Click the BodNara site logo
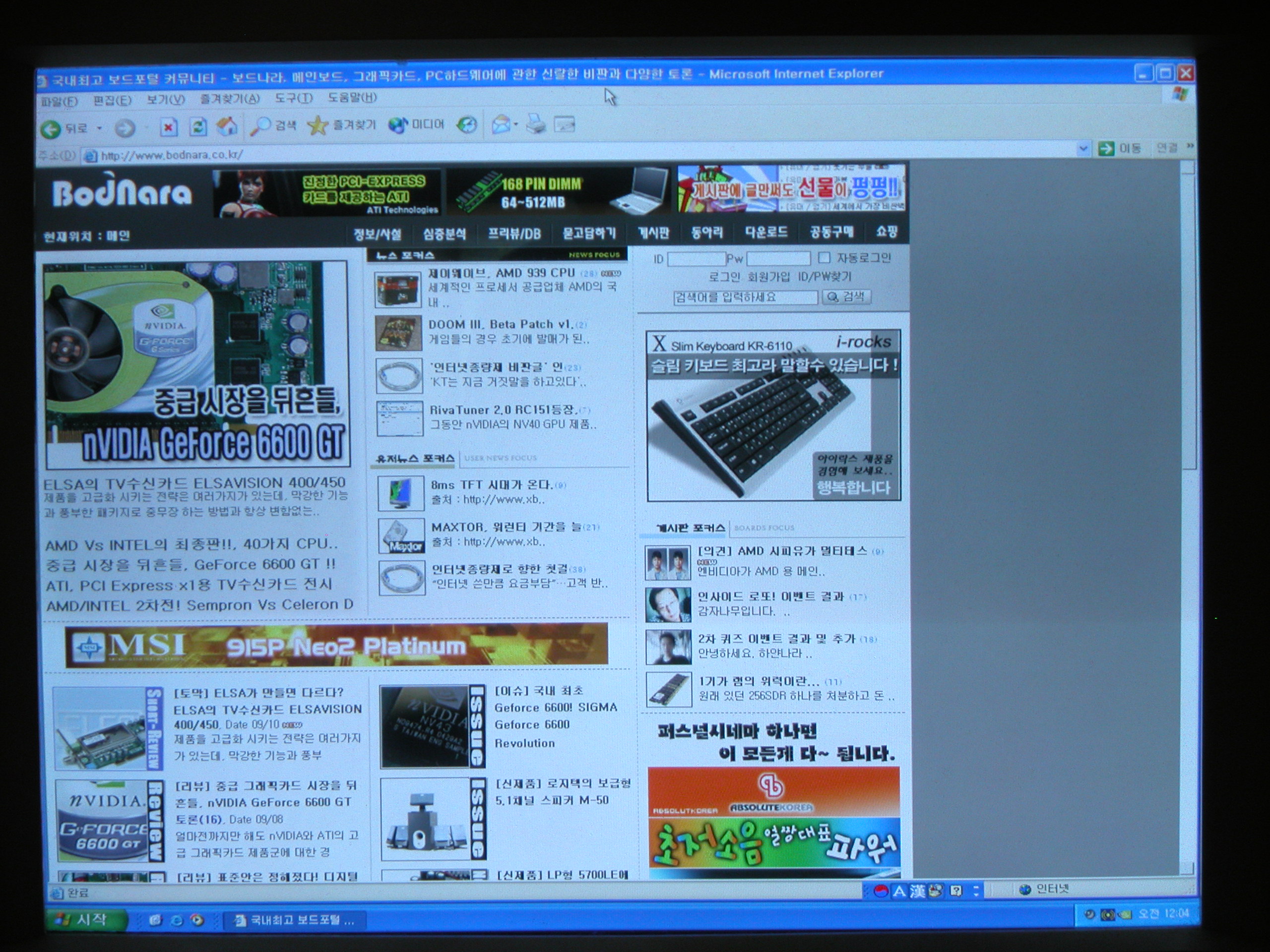This screenshot has width=1270, height=952. click(x=122, y=192)
